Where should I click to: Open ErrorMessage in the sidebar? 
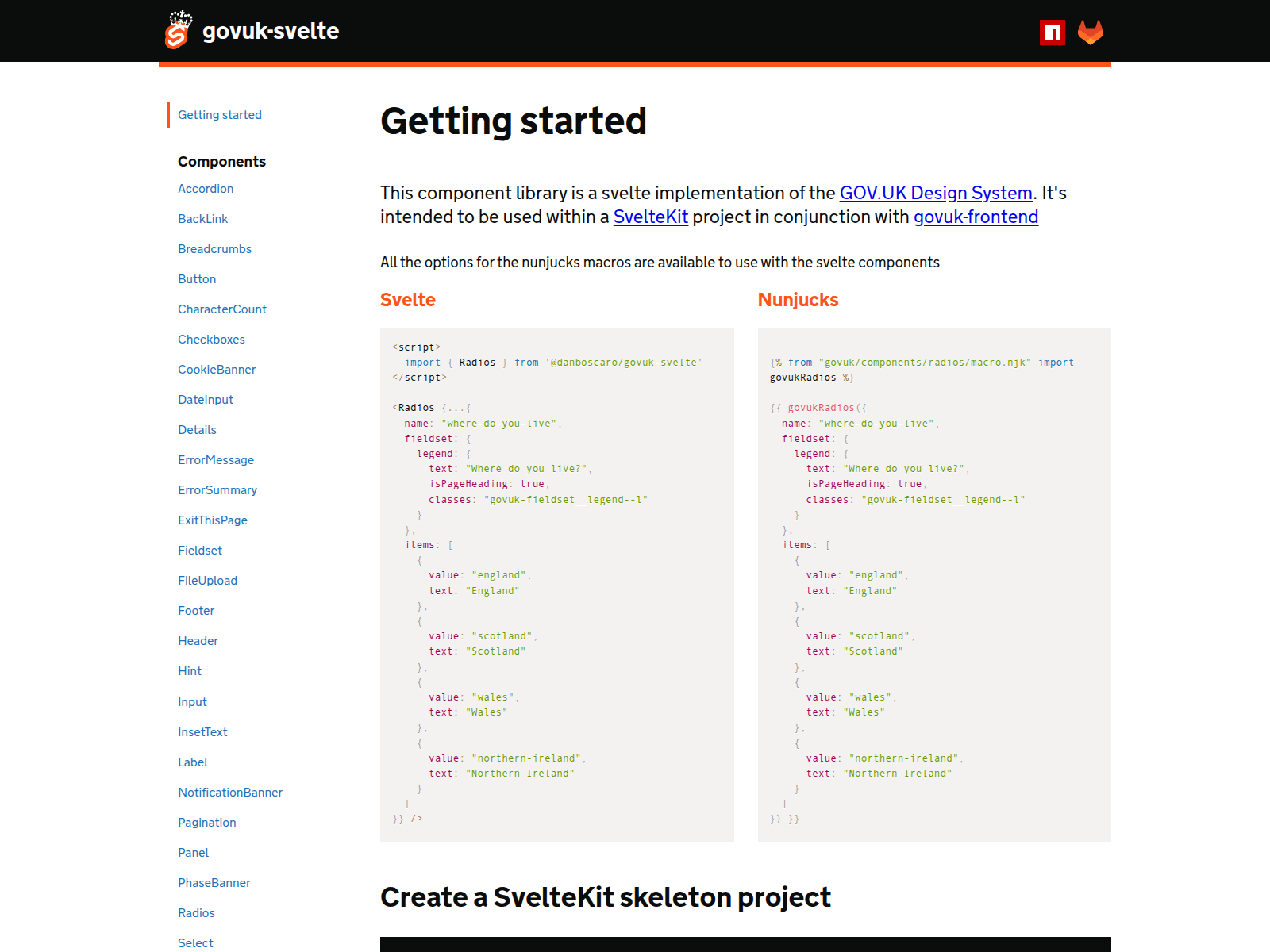216,460
